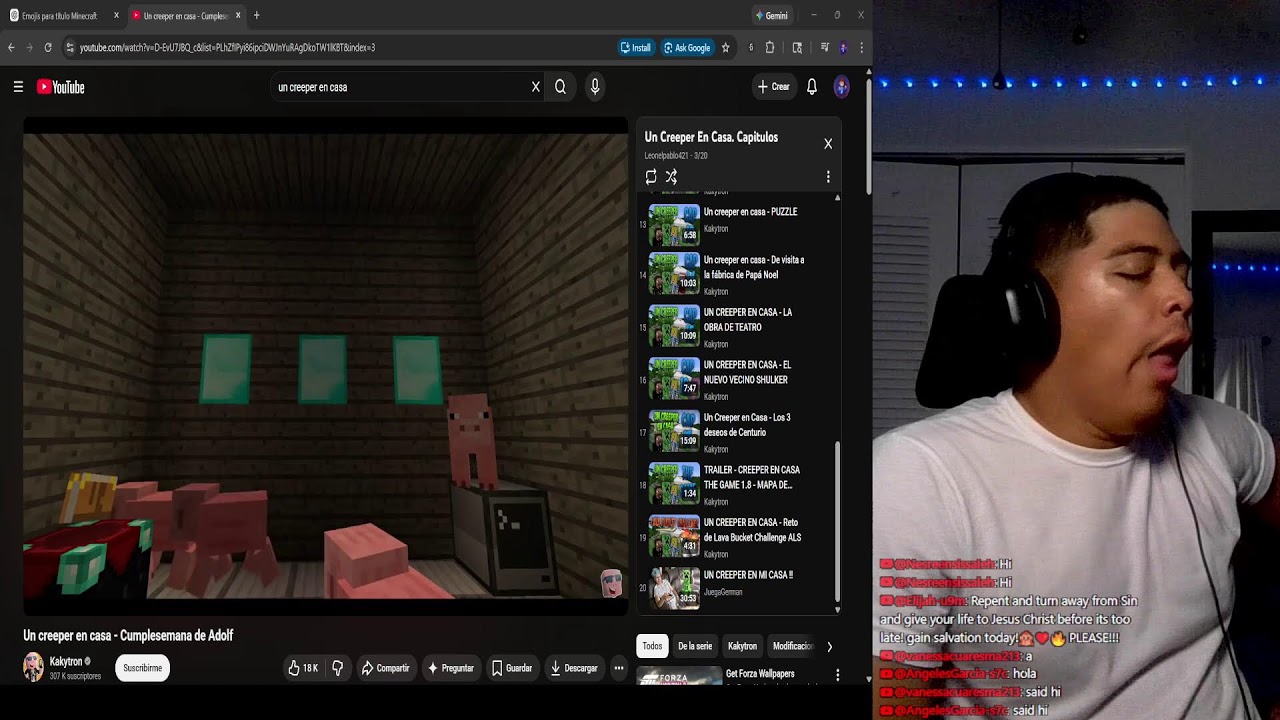The height and width of the screenshot is (720, 1280).
Task: Click the Compartir button
Action: [x=386, y=668]
